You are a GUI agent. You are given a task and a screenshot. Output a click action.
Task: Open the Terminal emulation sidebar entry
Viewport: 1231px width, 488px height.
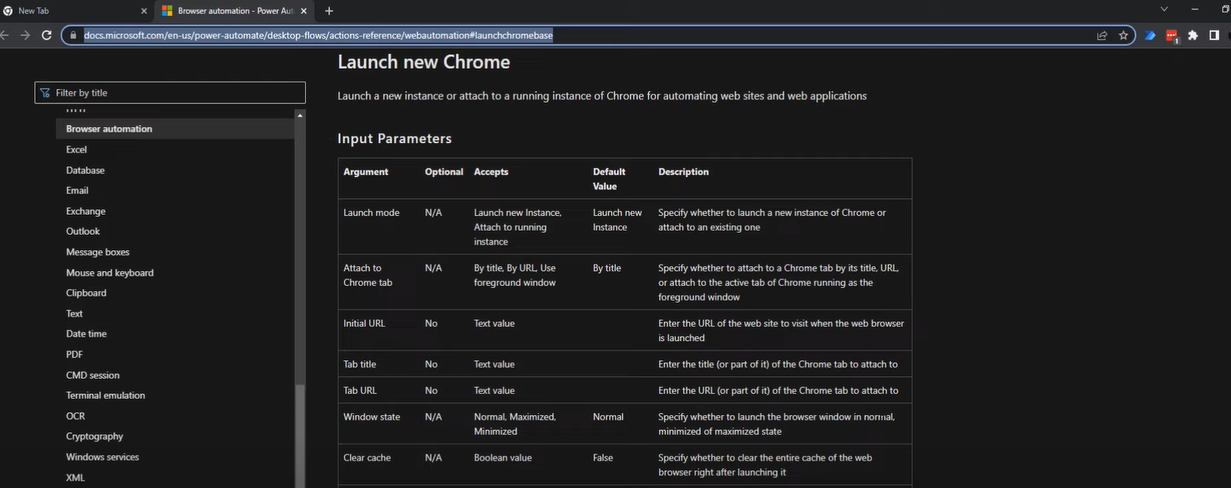[105, 395]
